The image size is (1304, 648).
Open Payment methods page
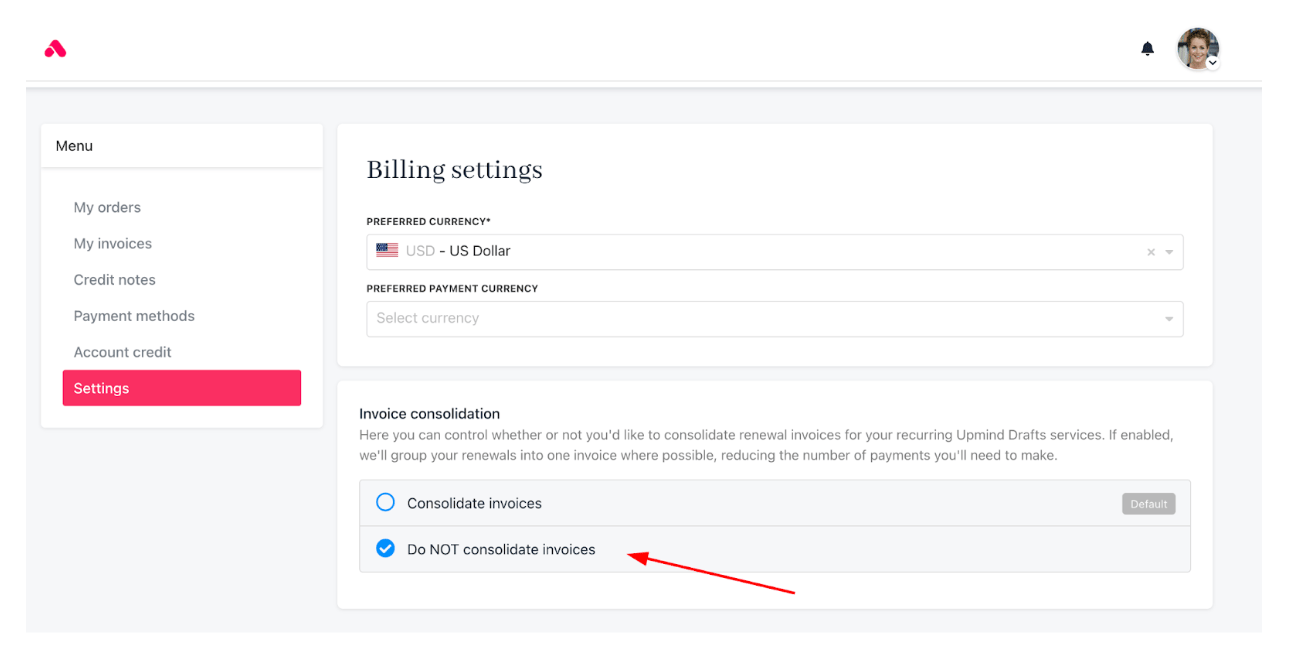point(134,315)
